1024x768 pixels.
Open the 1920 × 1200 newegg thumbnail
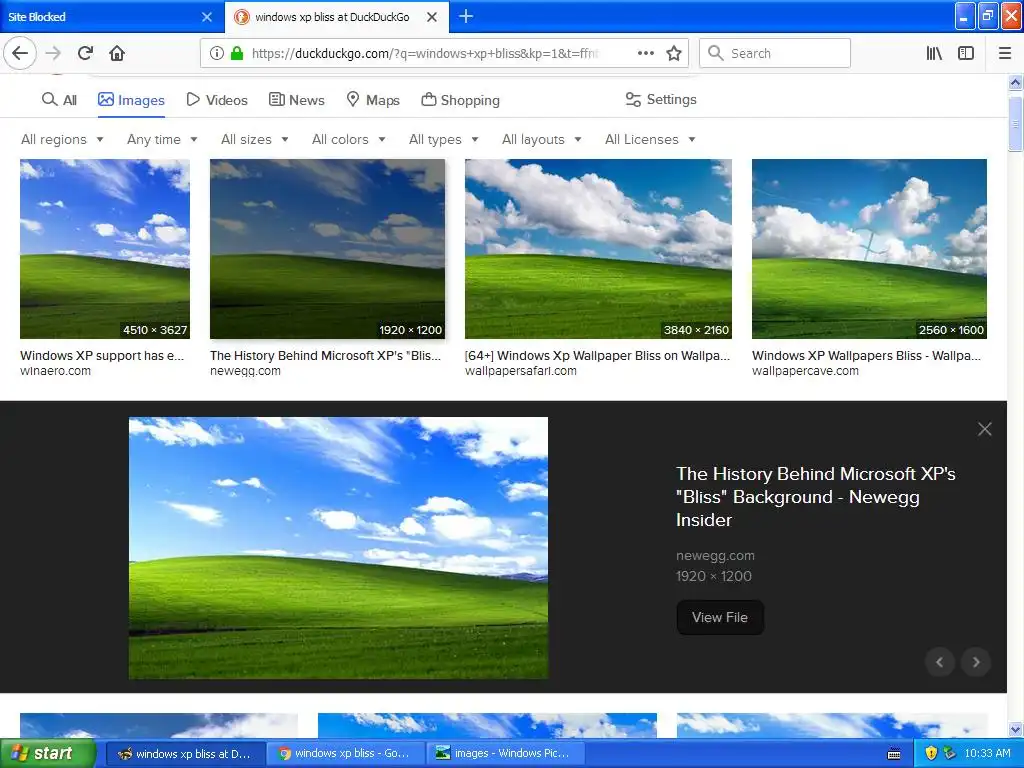click(327, 249)
